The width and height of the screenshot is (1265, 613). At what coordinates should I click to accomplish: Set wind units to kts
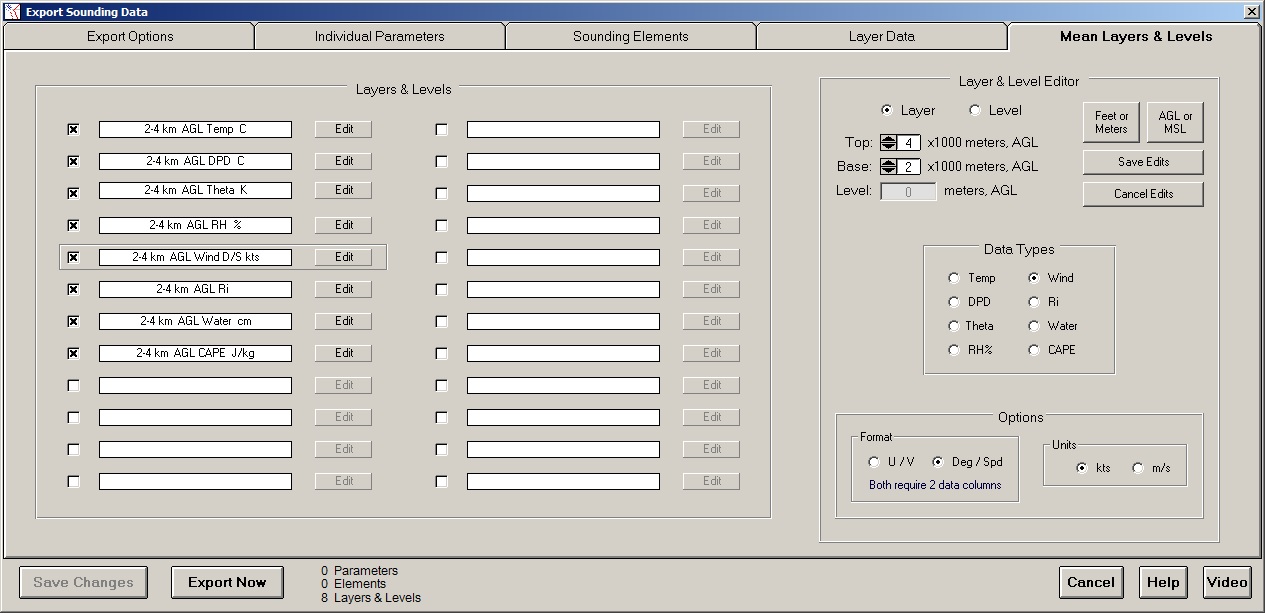click(x=1082, y=468)
